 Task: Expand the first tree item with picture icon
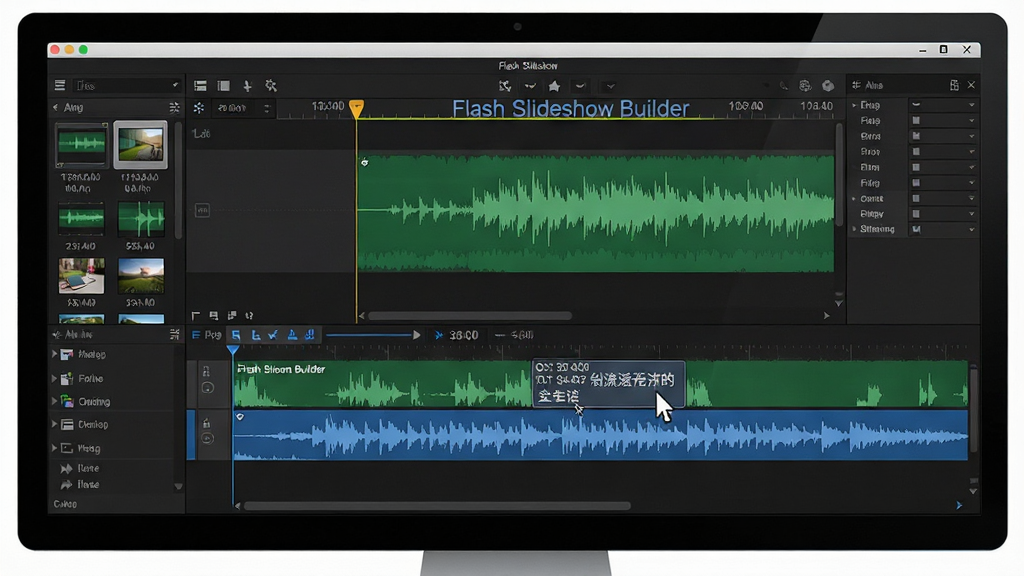coord(55,354)
